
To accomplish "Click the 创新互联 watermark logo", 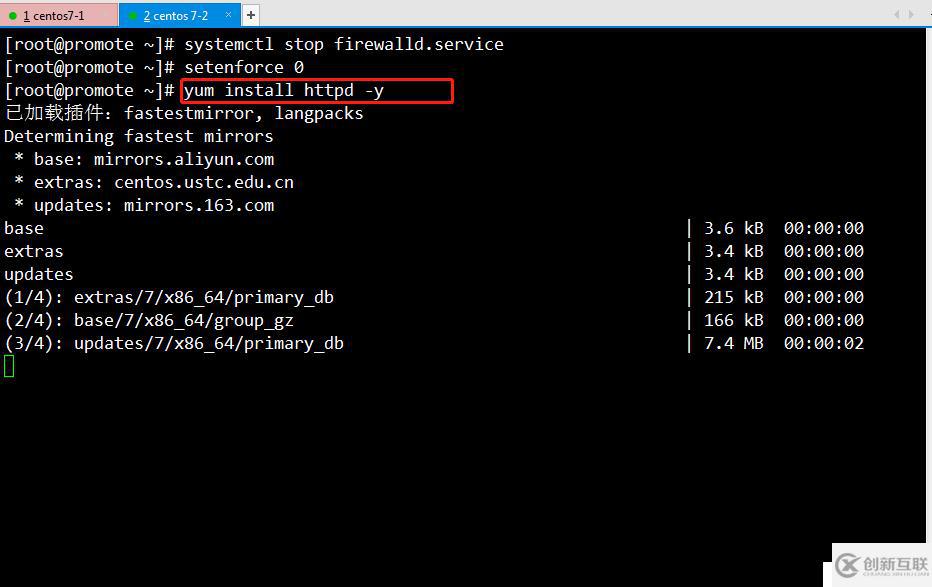I will [881, 565].
